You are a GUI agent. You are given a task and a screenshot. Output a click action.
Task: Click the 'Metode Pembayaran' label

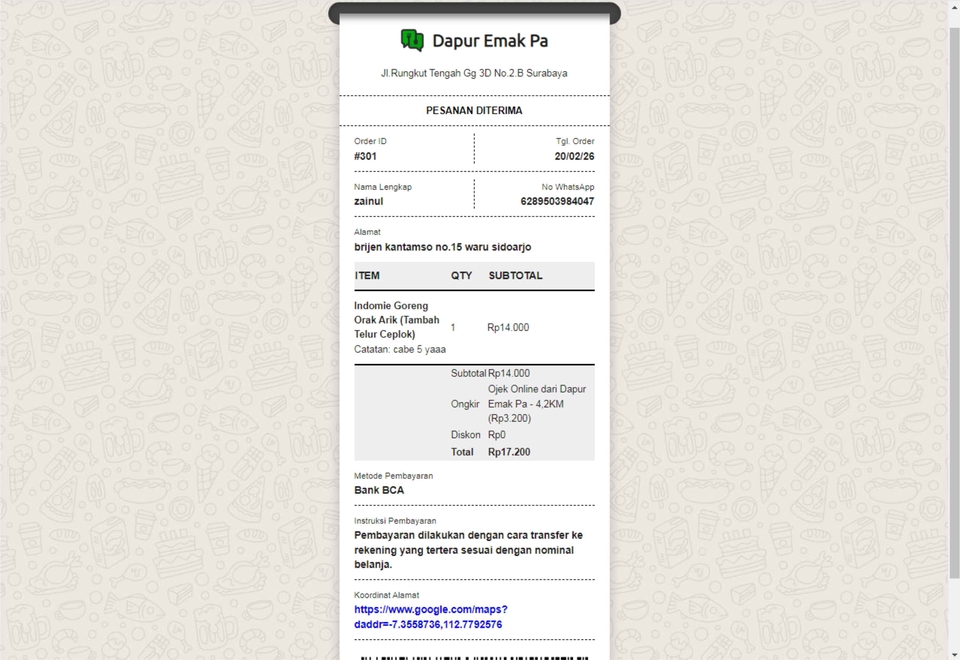393,476
